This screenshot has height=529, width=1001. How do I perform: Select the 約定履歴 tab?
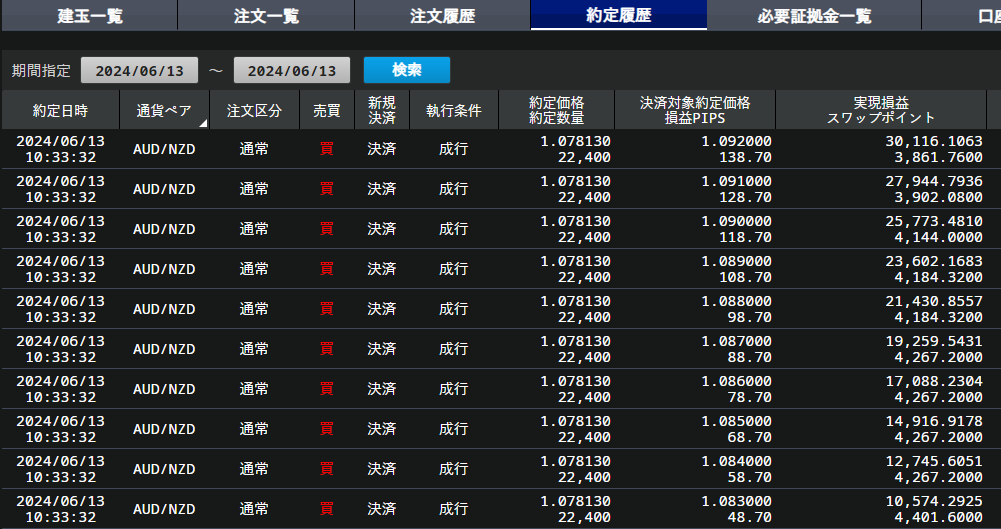(619, 15)
